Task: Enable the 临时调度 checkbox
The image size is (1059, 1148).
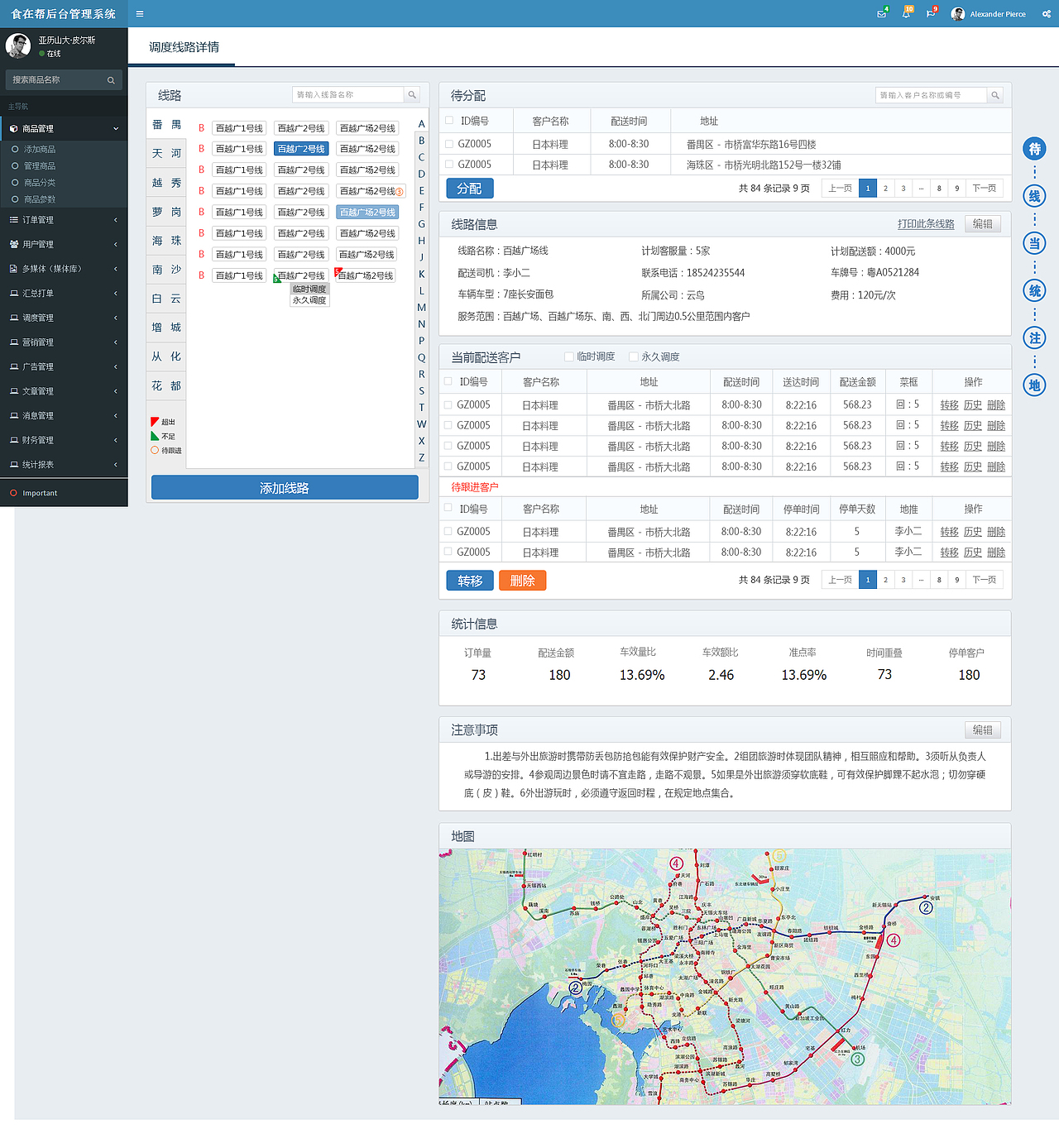Action: (x=568, y=356)
